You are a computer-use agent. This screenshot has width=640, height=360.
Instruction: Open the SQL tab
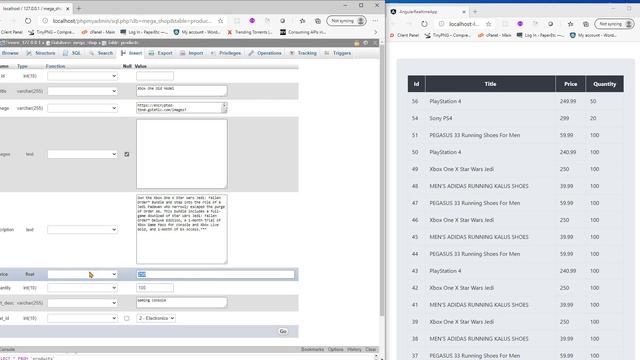72,53
